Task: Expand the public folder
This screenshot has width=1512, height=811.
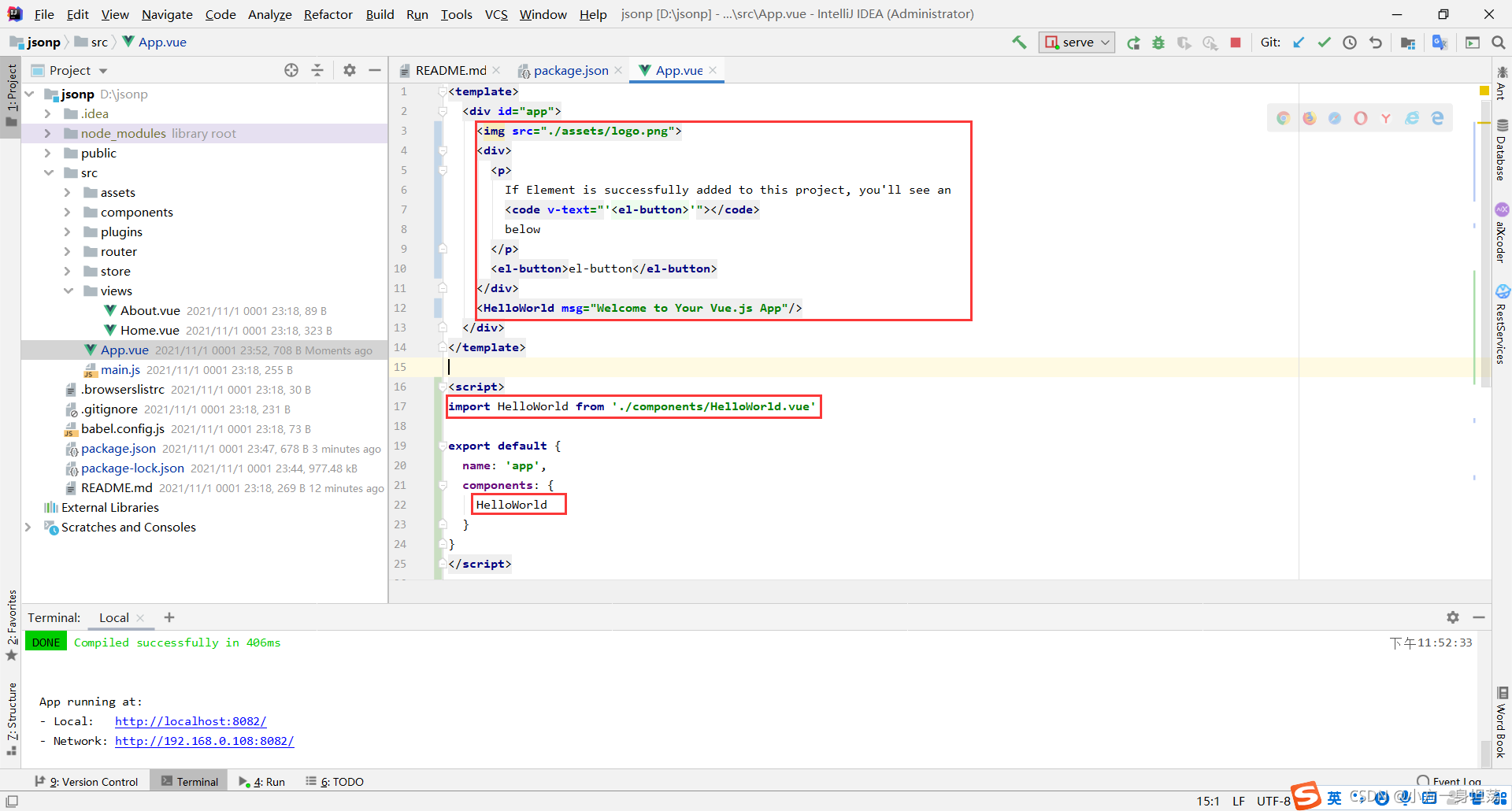Action: 48,153
